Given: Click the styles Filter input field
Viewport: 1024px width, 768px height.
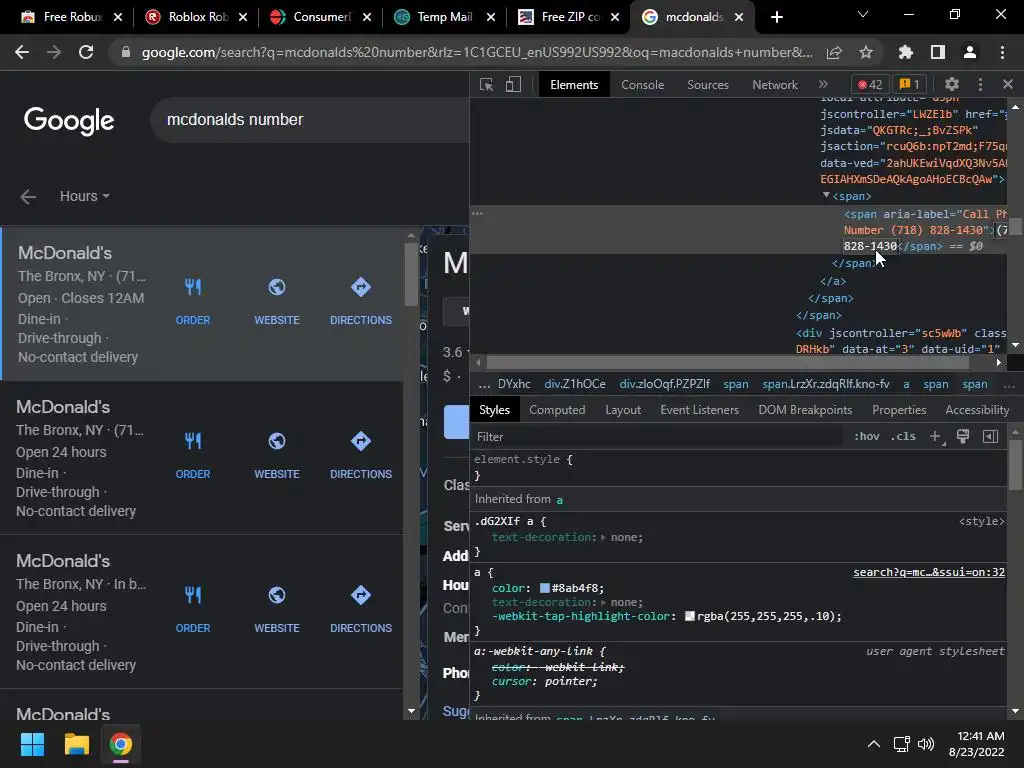Looking at the screenshot, I should (656, 437).
